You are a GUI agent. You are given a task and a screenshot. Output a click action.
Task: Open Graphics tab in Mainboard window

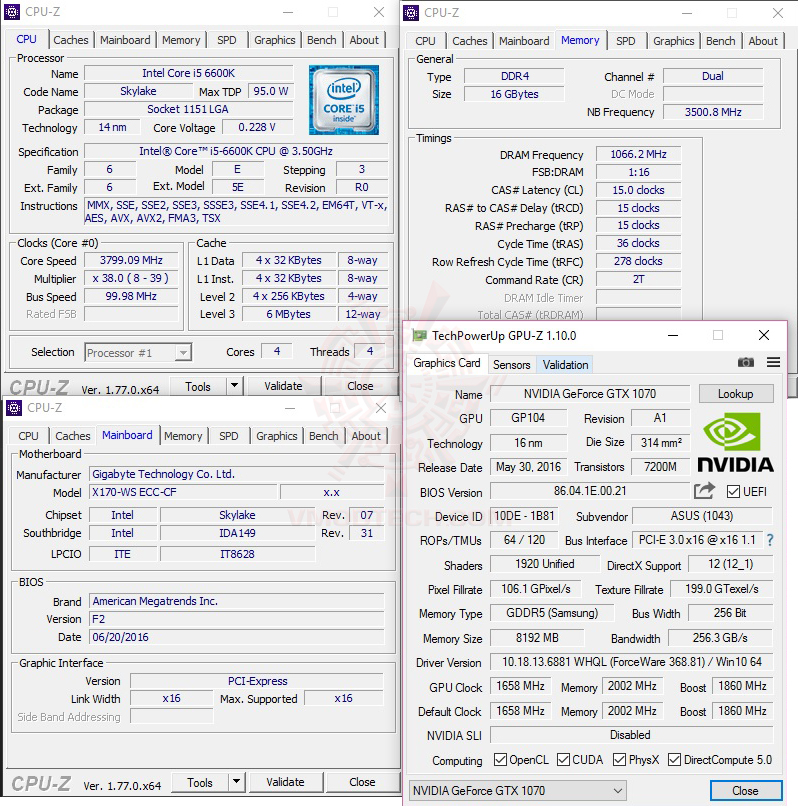(x=276, y=436)
